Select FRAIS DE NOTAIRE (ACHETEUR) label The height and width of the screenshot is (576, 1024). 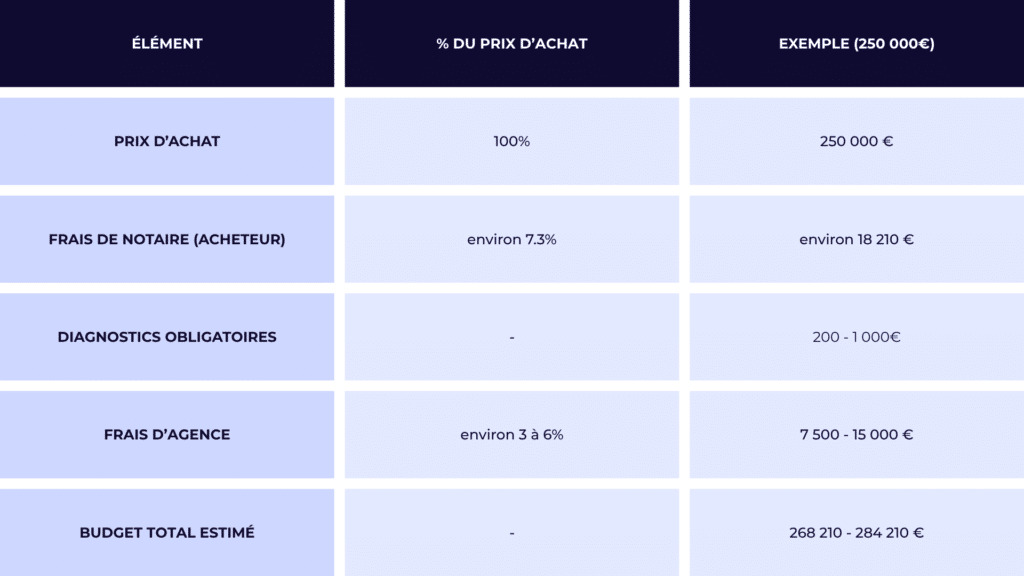[x=167, y=239]
